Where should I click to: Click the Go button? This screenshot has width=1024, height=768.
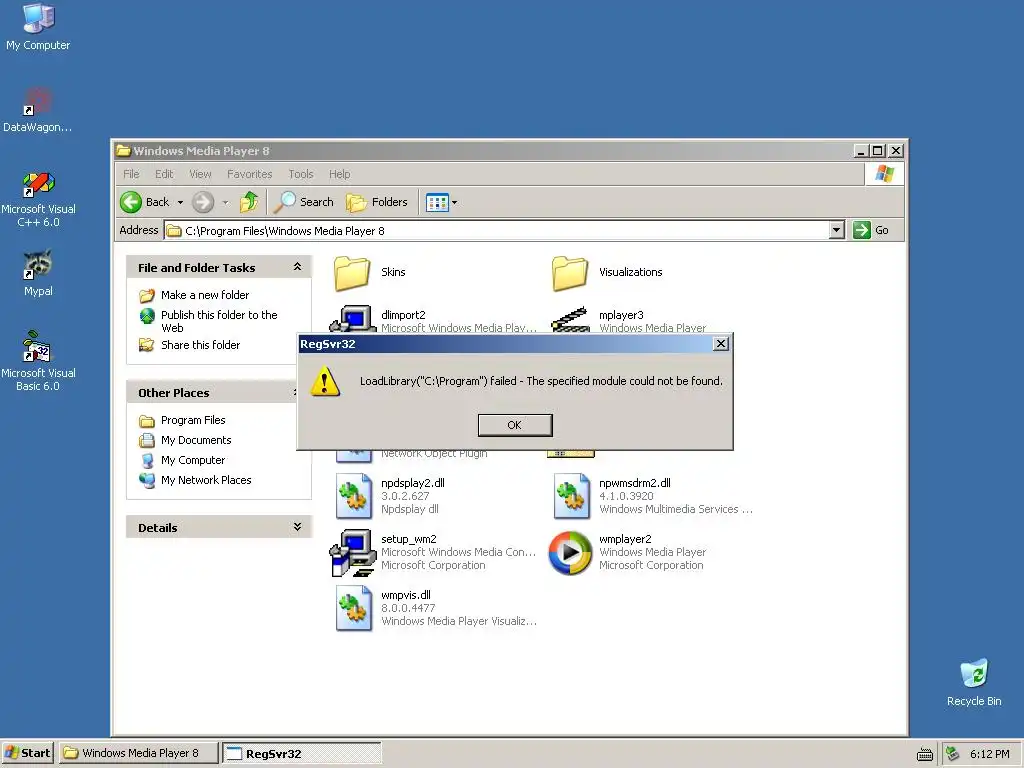[871, 230]
